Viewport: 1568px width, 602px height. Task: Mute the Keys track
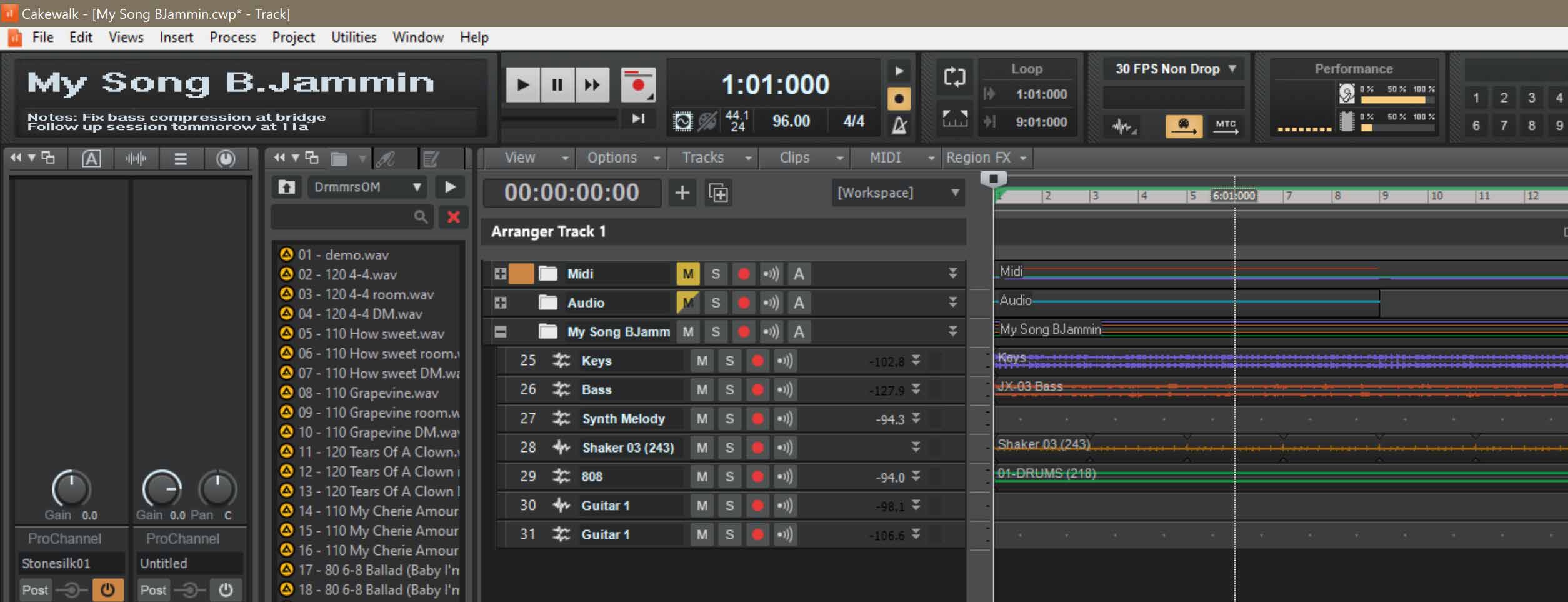(702, 361)
